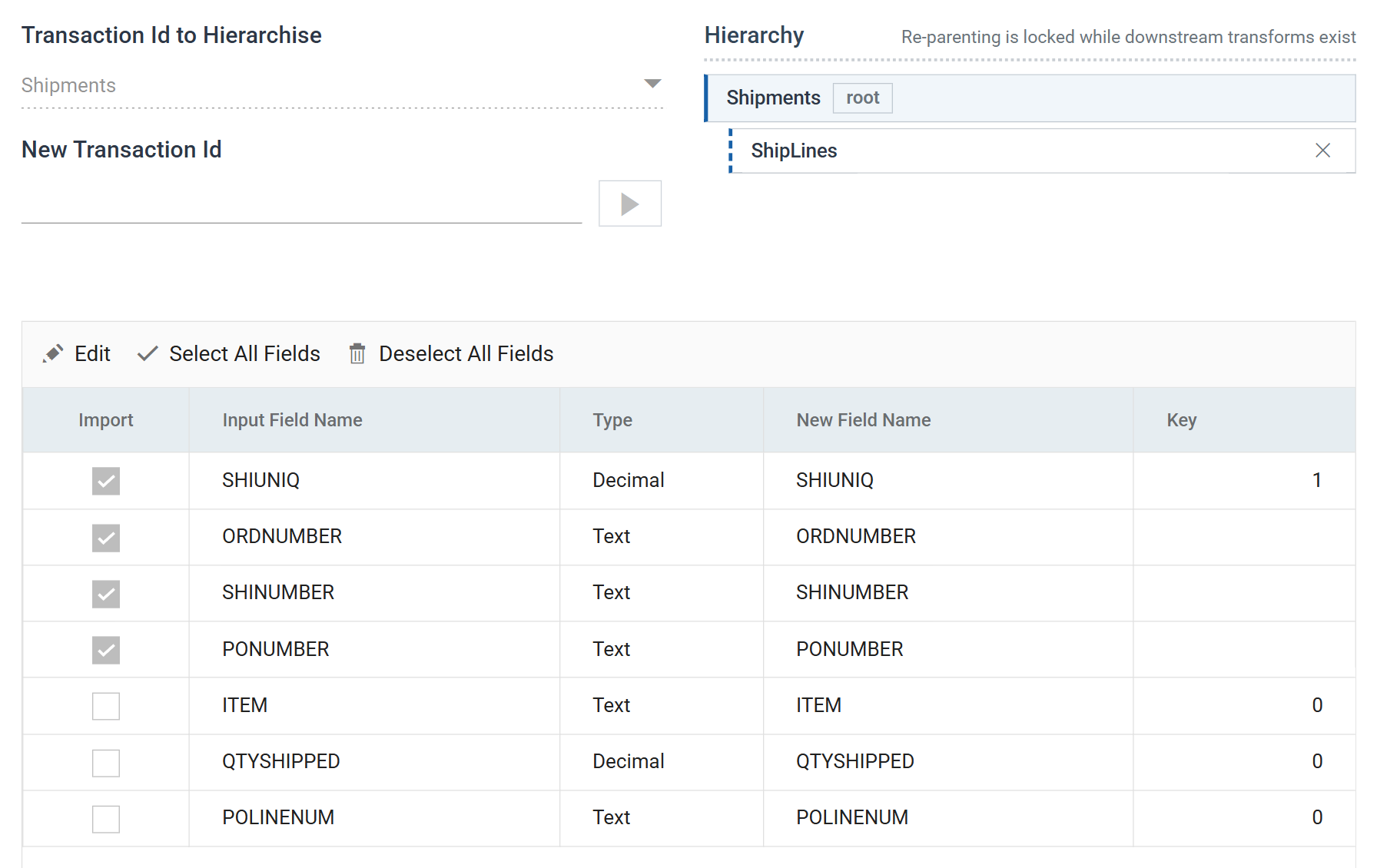
Task: Click the play arrow to add transaction id
Action: 630,204
